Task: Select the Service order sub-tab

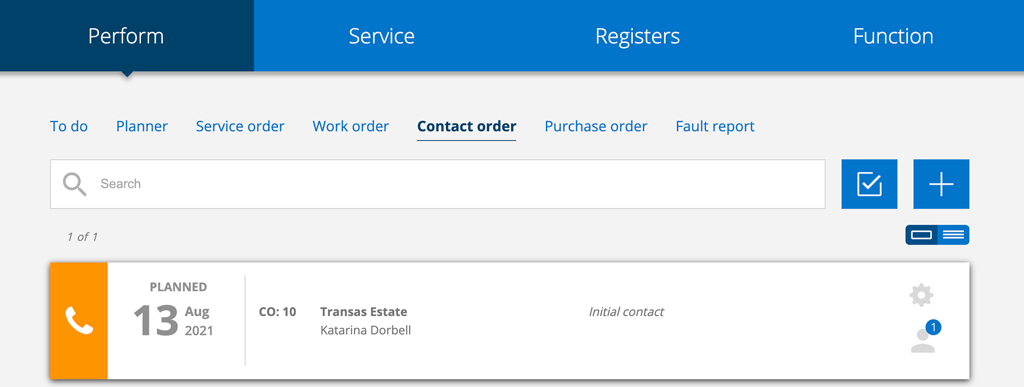Action: [x=240, y=126]
